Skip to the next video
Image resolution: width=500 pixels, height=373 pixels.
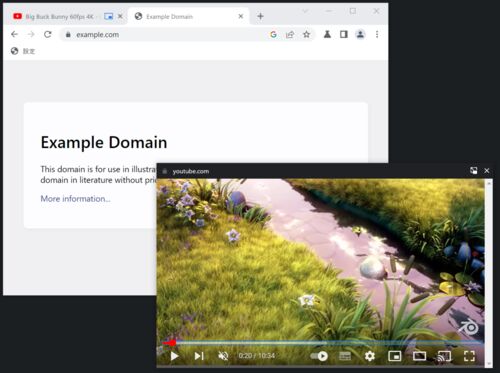coord(199,356)
